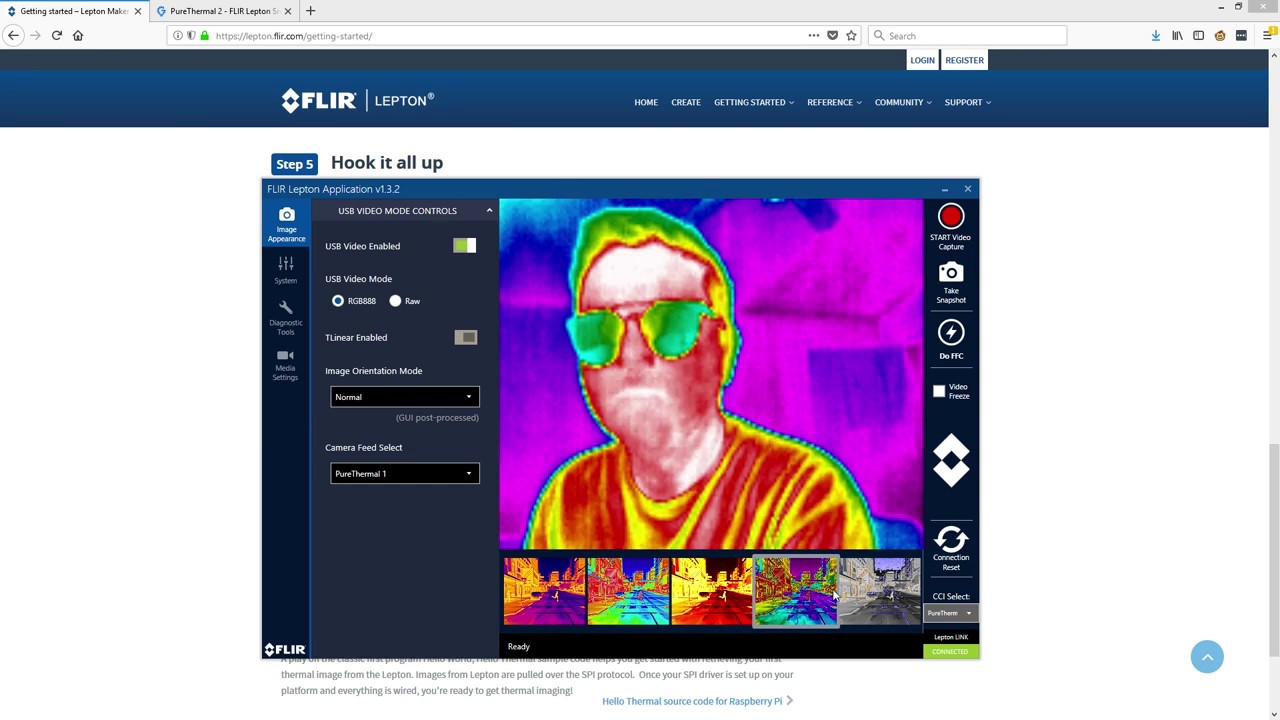Screen dimensions: 1280x720
Task: Click the Ready status text
Action: 518,646
